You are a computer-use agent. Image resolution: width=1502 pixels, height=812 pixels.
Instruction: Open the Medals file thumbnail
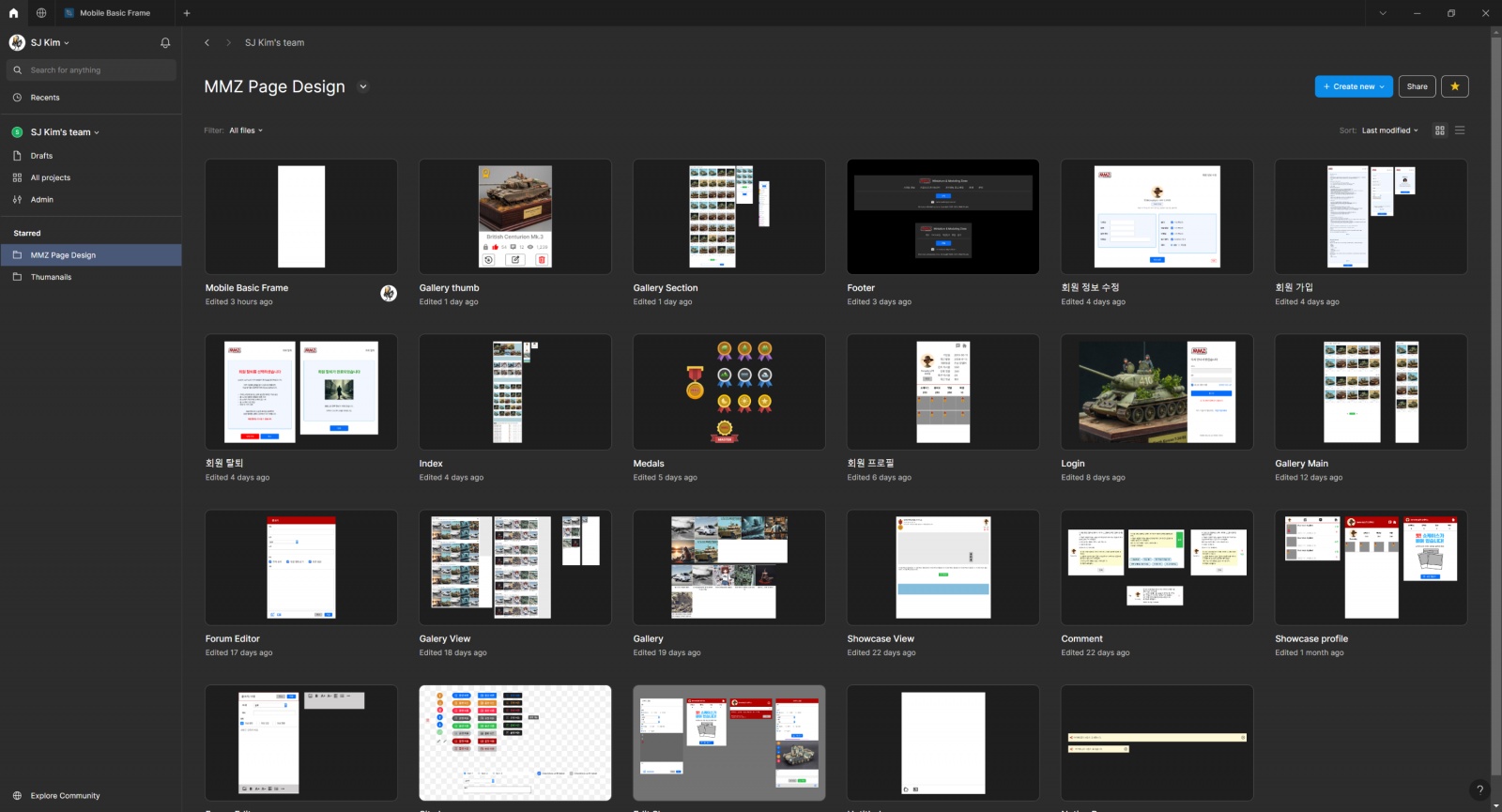728,392
